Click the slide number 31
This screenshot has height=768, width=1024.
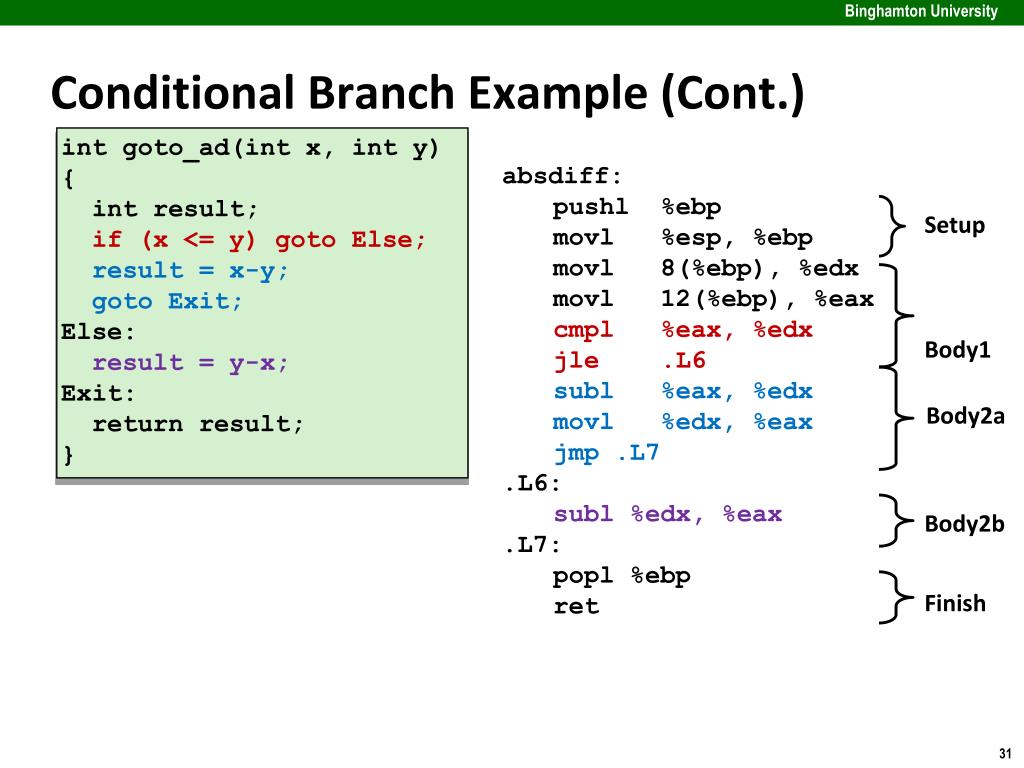tap(1005, 754)
